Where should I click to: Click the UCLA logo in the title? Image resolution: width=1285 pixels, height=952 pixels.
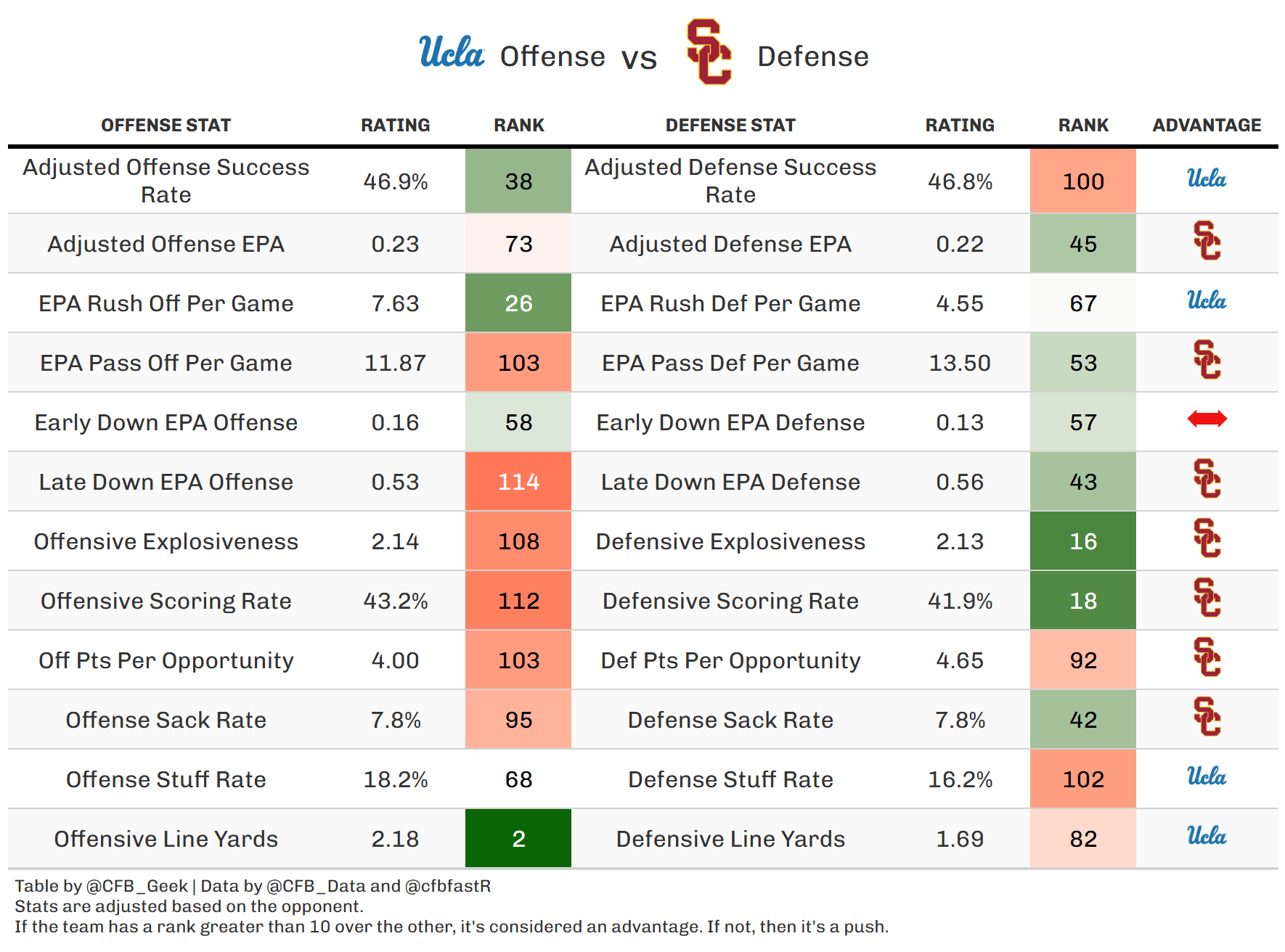click(x=451, y=53)
